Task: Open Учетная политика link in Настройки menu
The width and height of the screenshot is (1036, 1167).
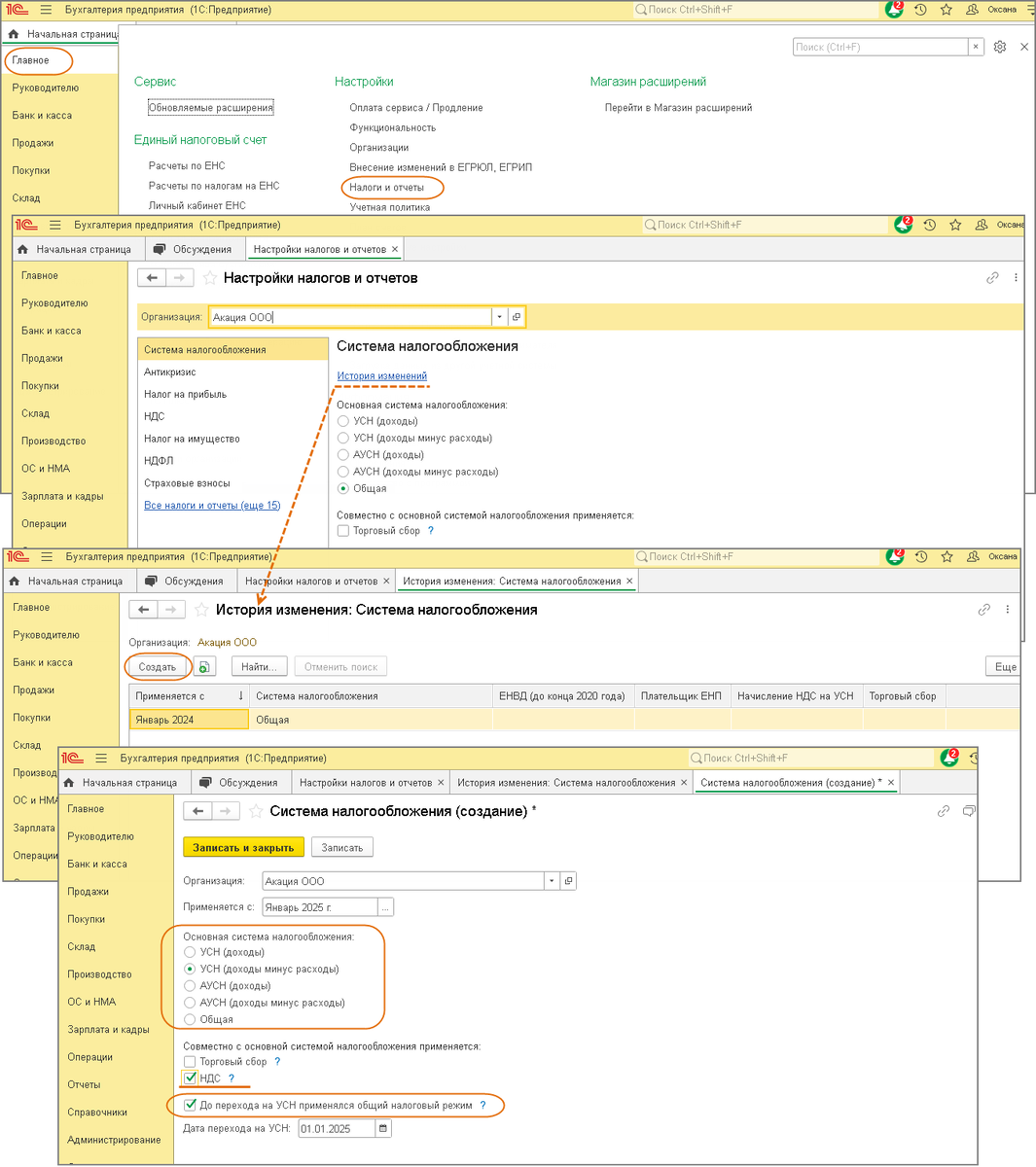Action: (x=389, y=207)
